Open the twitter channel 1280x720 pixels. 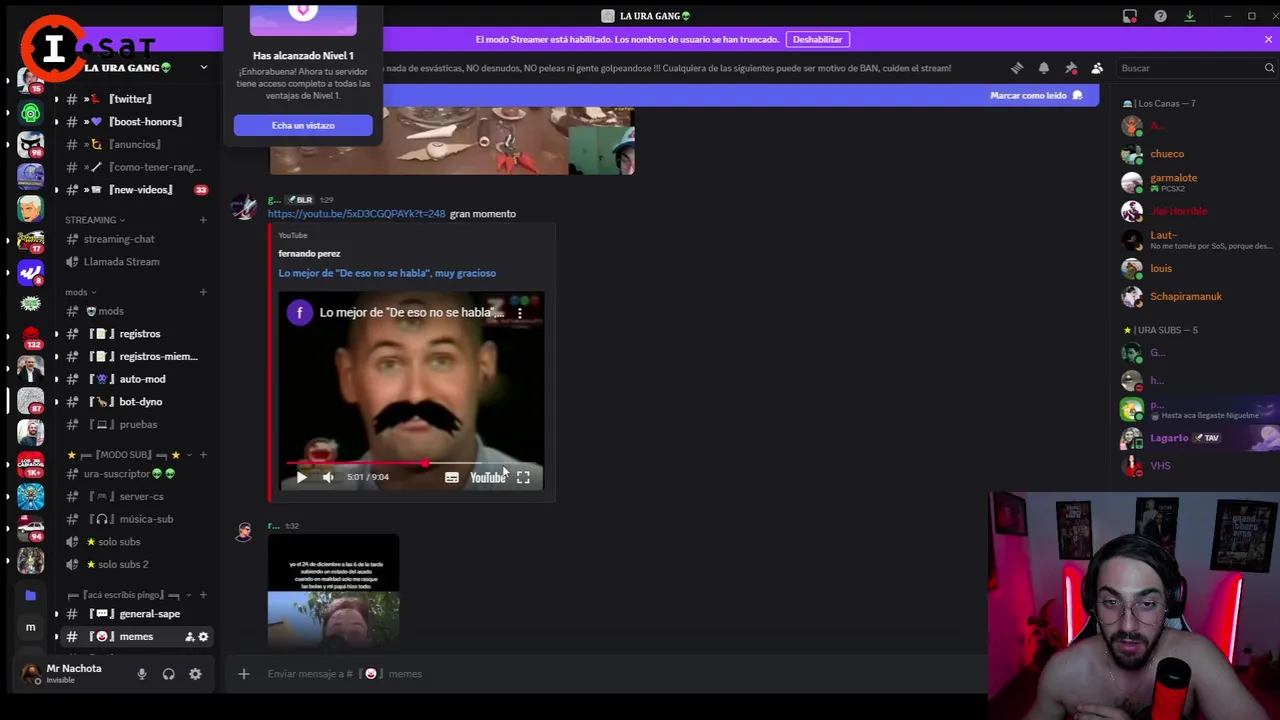[131, 99]
